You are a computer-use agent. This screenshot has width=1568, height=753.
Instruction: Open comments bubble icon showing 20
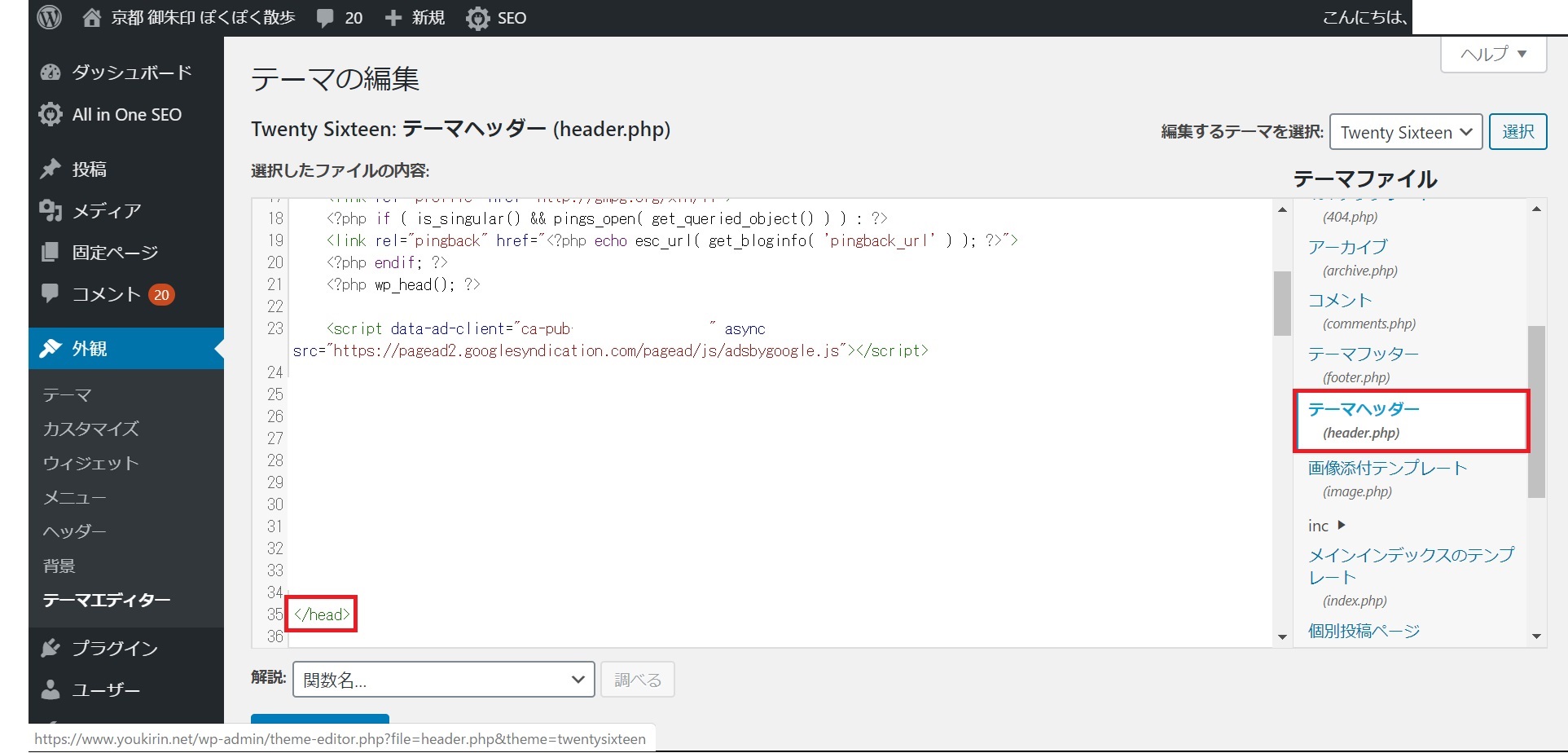tap(325, 18)
